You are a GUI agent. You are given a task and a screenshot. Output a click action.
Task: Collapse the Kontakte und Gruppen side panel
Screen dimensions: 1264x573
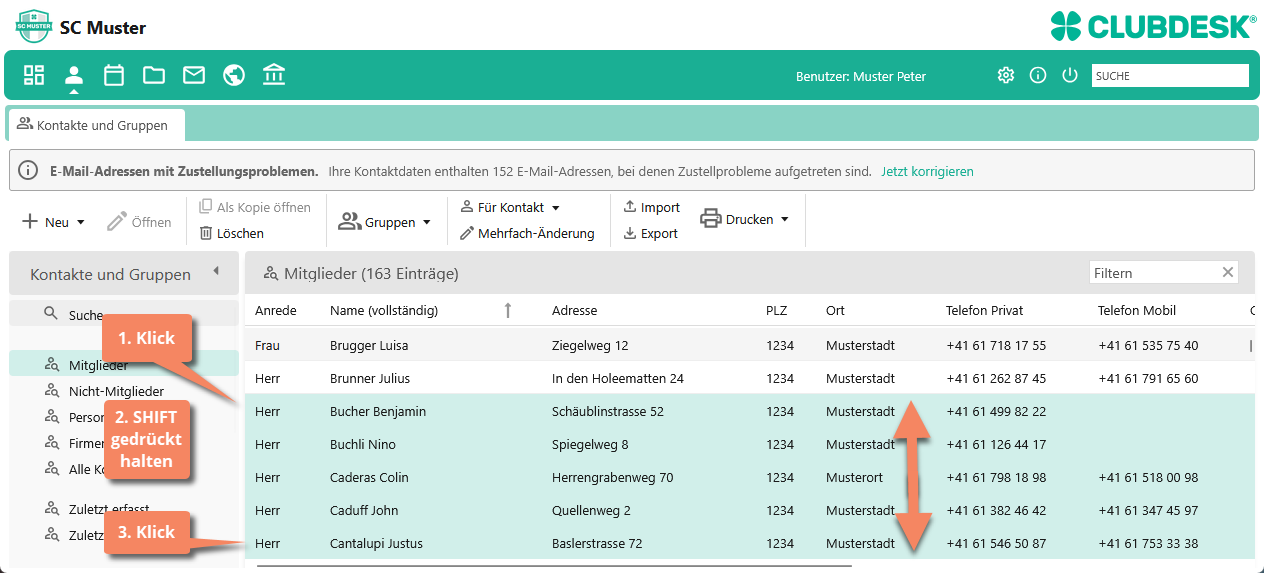click(216, 272)
